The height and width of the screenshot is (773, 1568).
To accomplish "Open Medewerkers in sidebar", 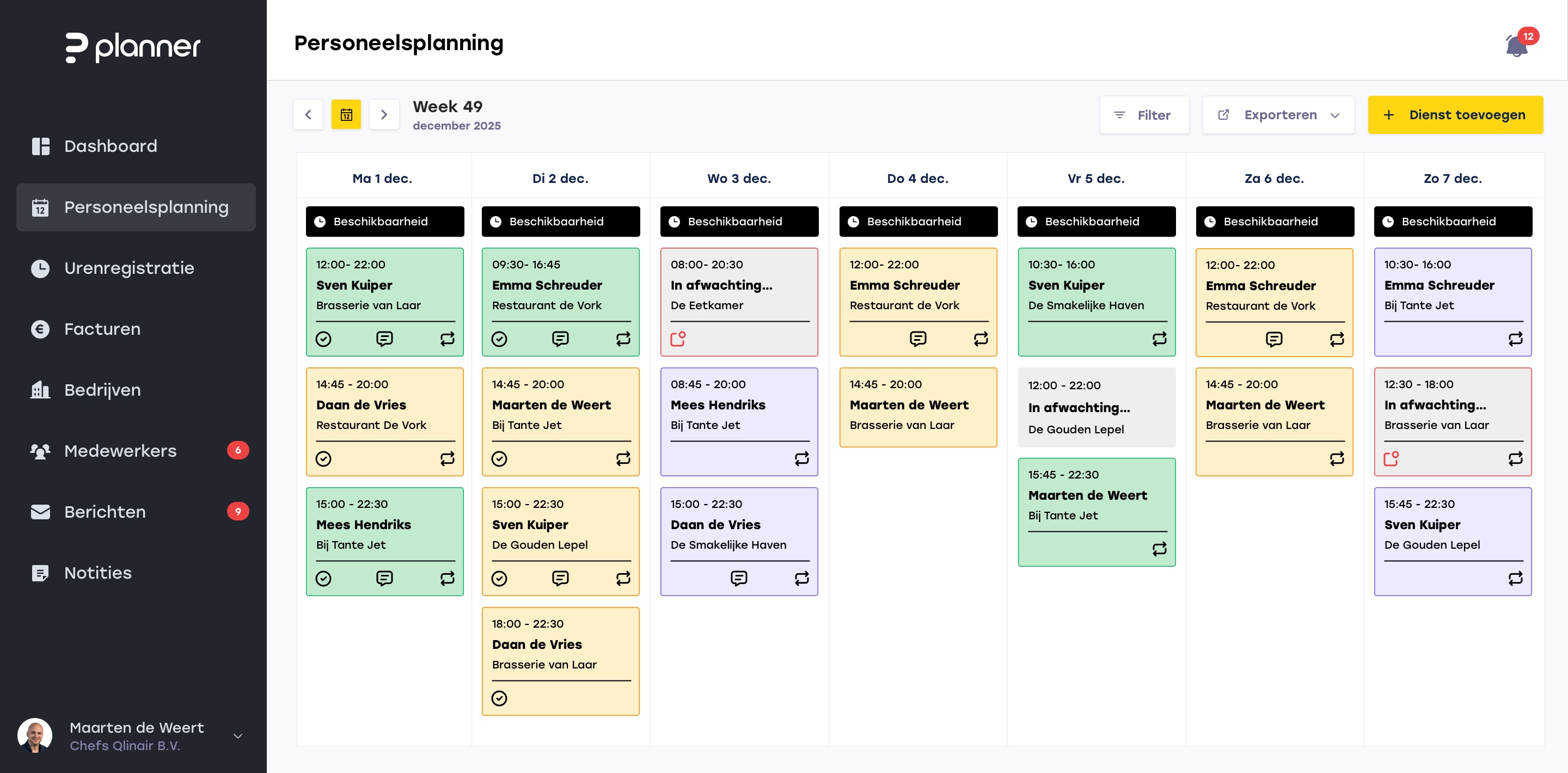I will coord(120,451).
